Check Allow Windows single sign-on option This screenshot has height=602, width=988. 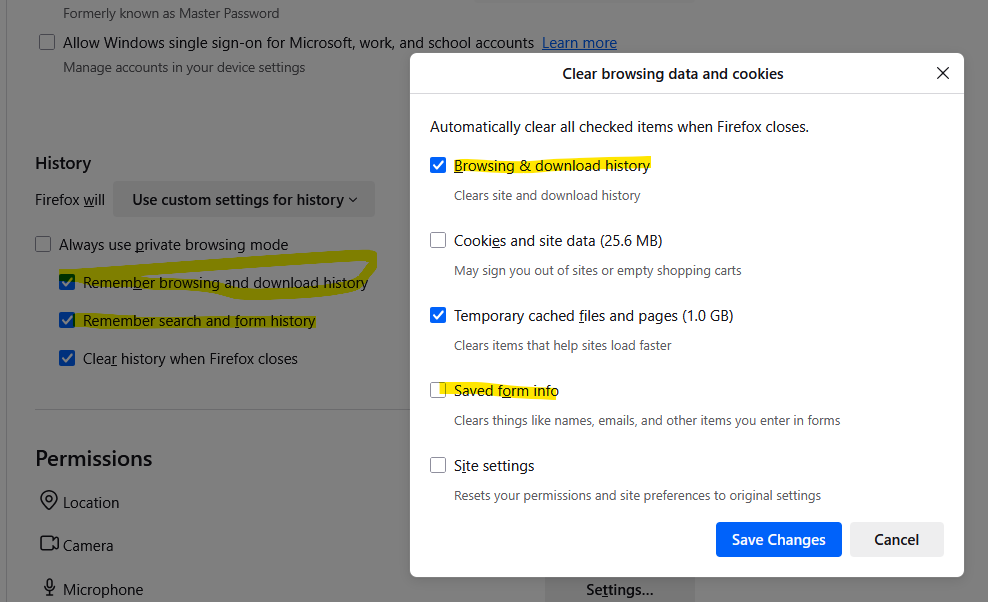[47, 42]
